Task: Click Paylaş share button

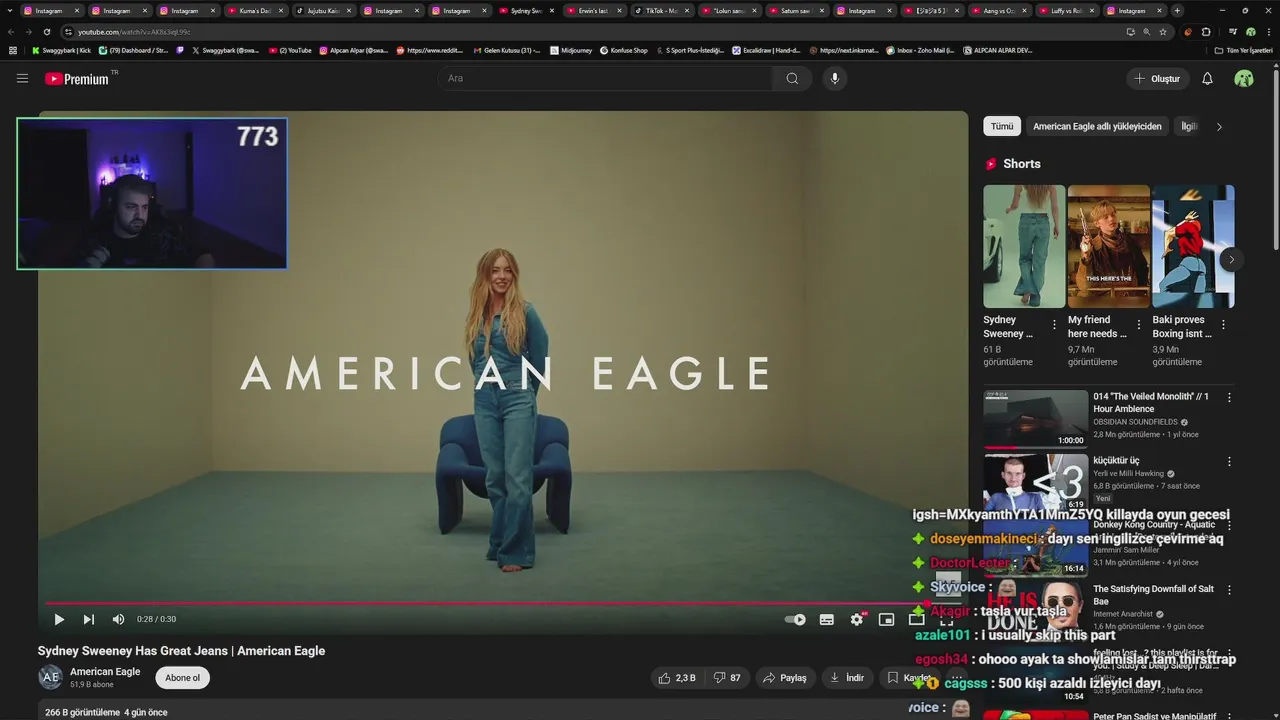Action: [785, 677]
